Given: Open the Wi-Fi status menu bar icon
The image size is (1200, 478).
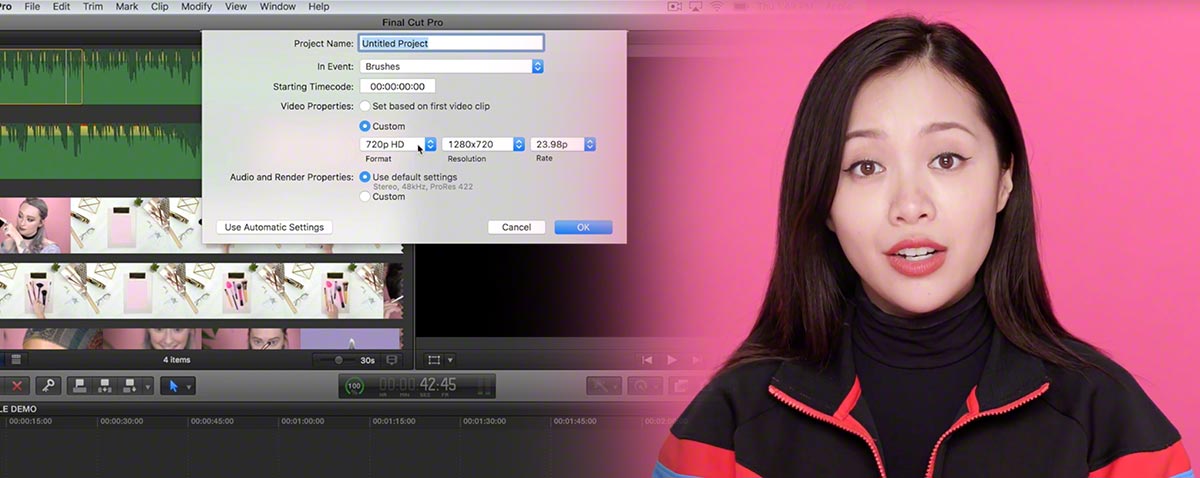Looking at the screenshot, I should (x=717, y=6).
